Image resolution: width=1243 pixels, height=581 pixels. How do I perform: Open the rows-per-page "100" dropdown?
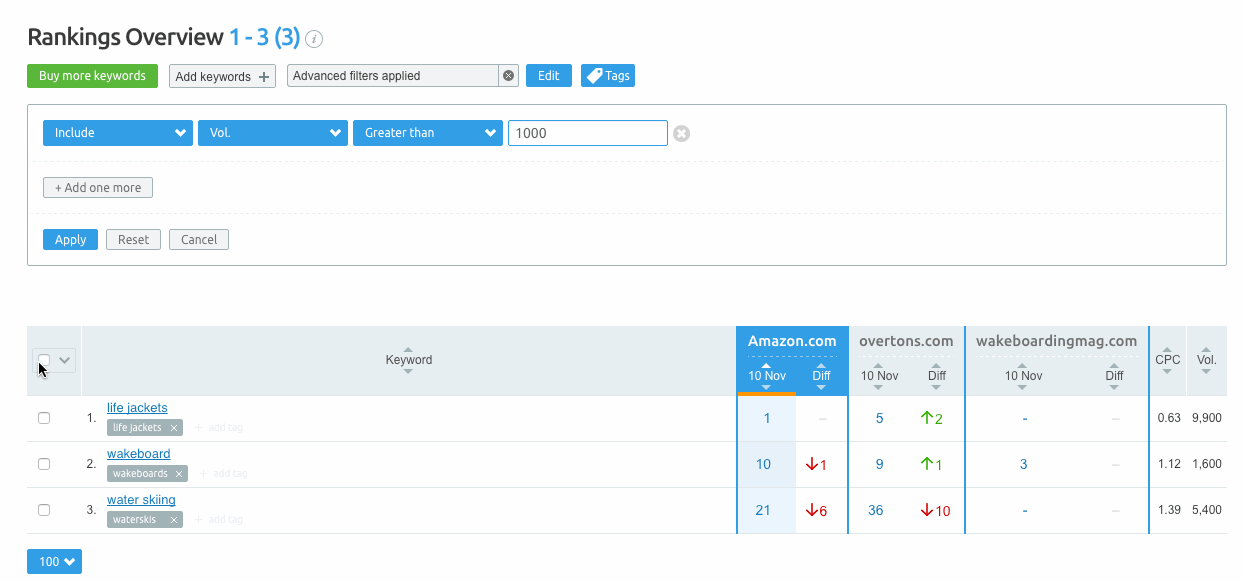pos(54,561)
